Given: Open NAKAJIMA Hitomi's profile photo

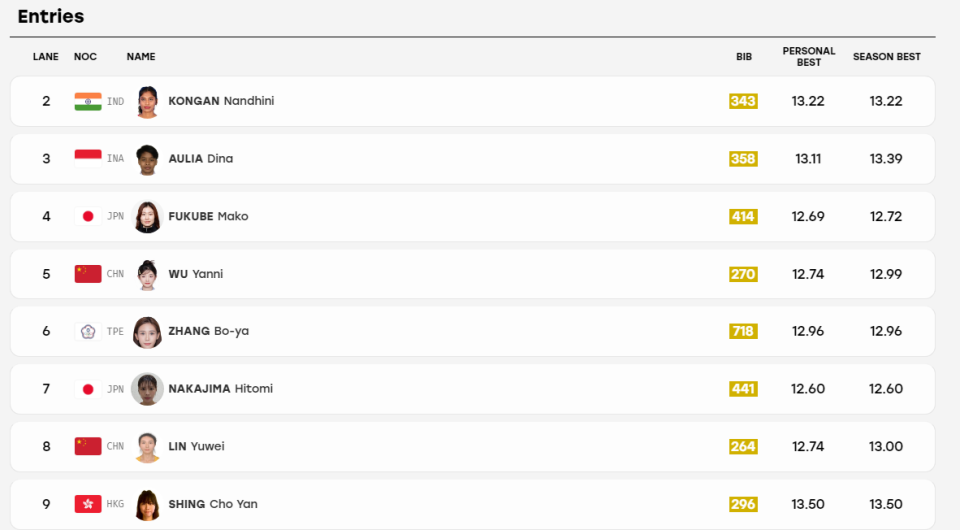Looking at the screenshot, I should [147, 389].
